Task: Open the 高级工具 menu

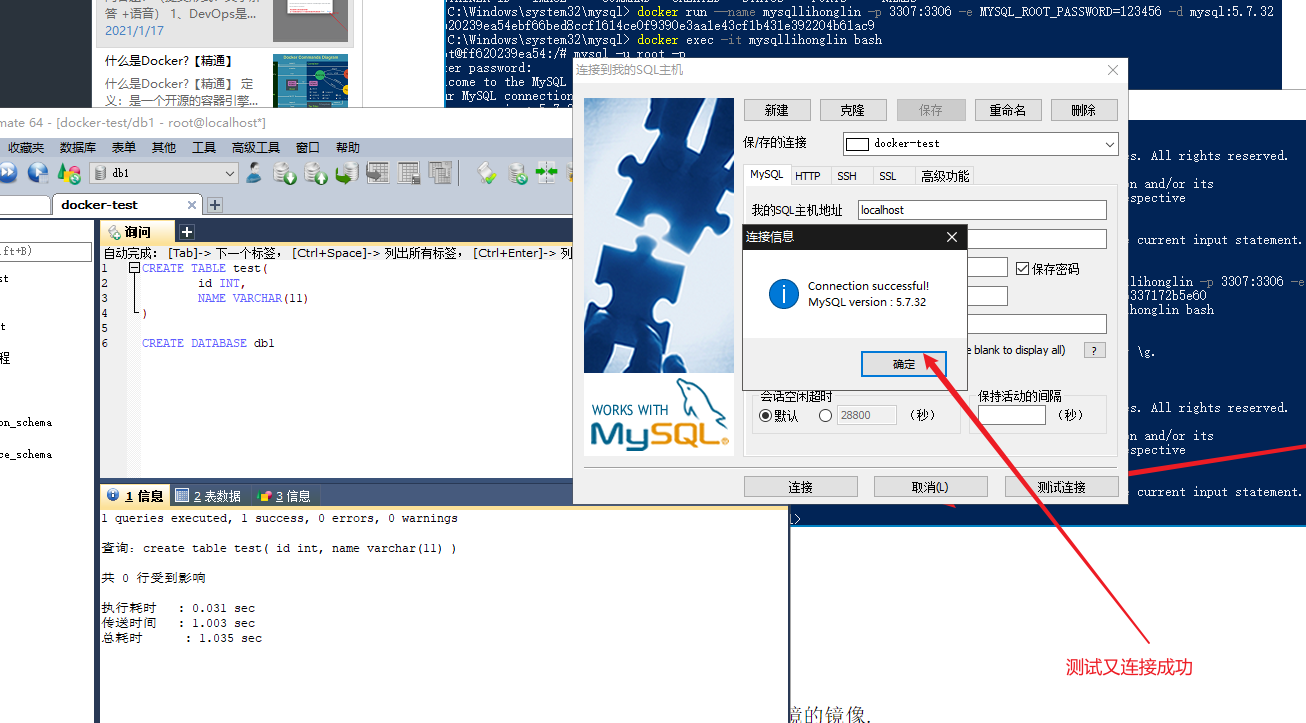Action: [256, 147]
